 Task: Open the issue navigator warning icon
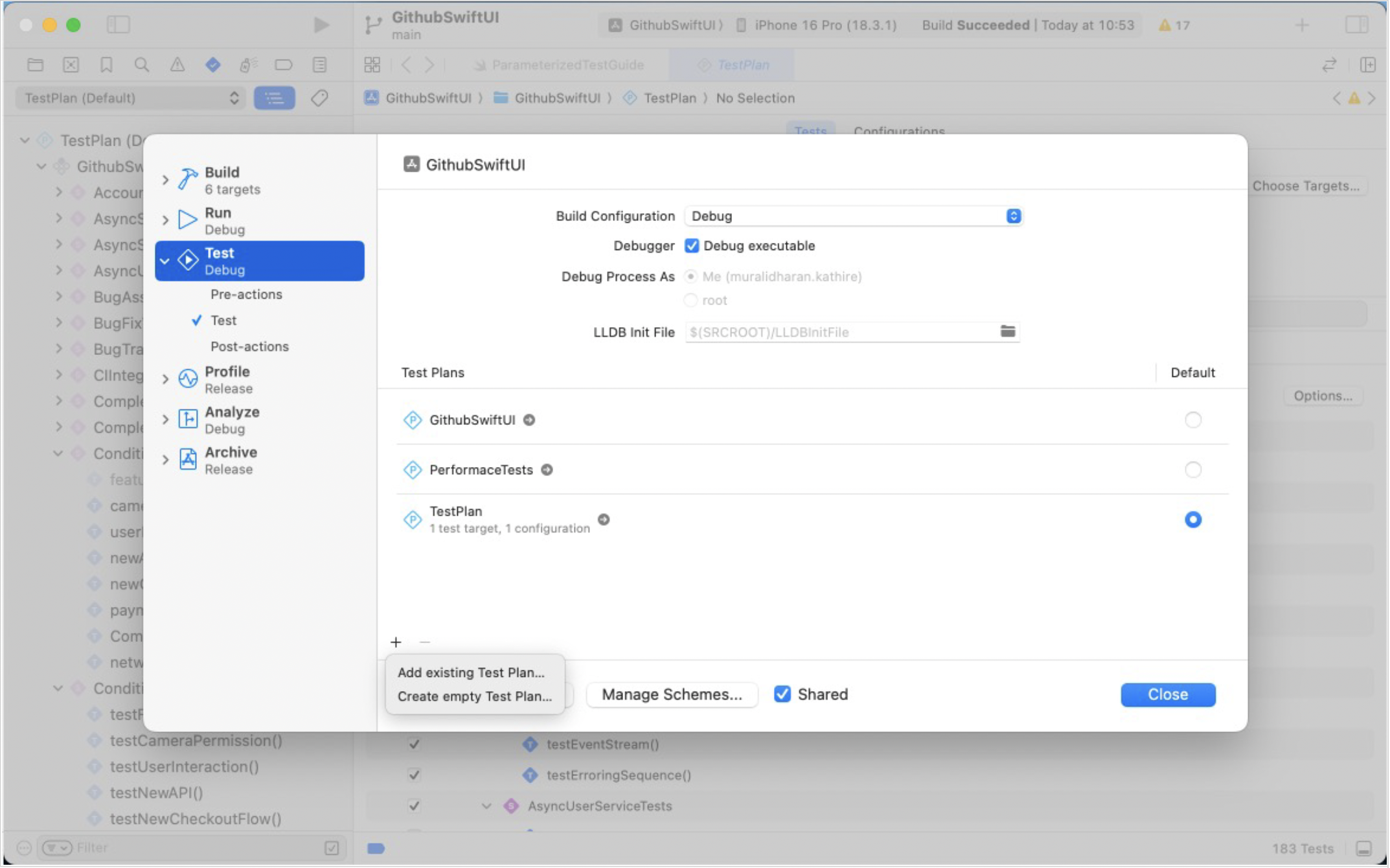click(177, 65)
